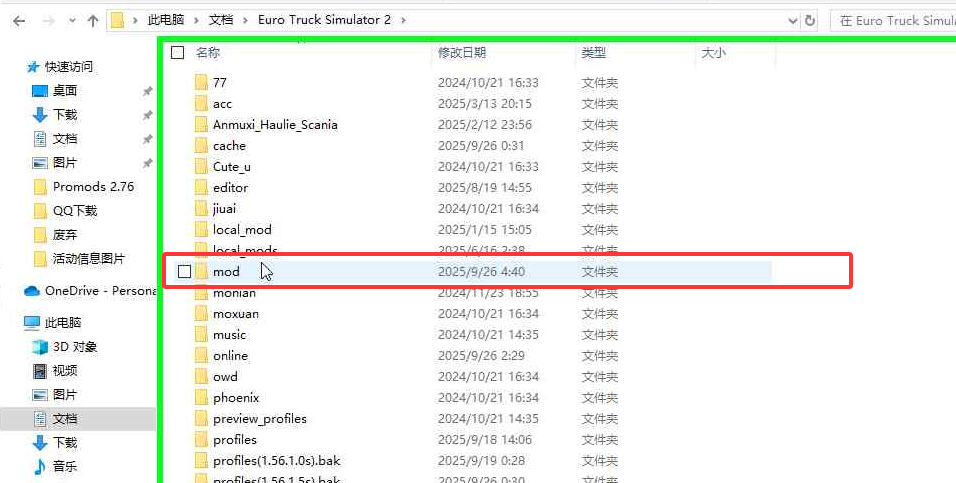This screenshot has width=956, height=483.
Task: Click date 2025/9/26 4:40 of mod
Action: click(481, 271)
